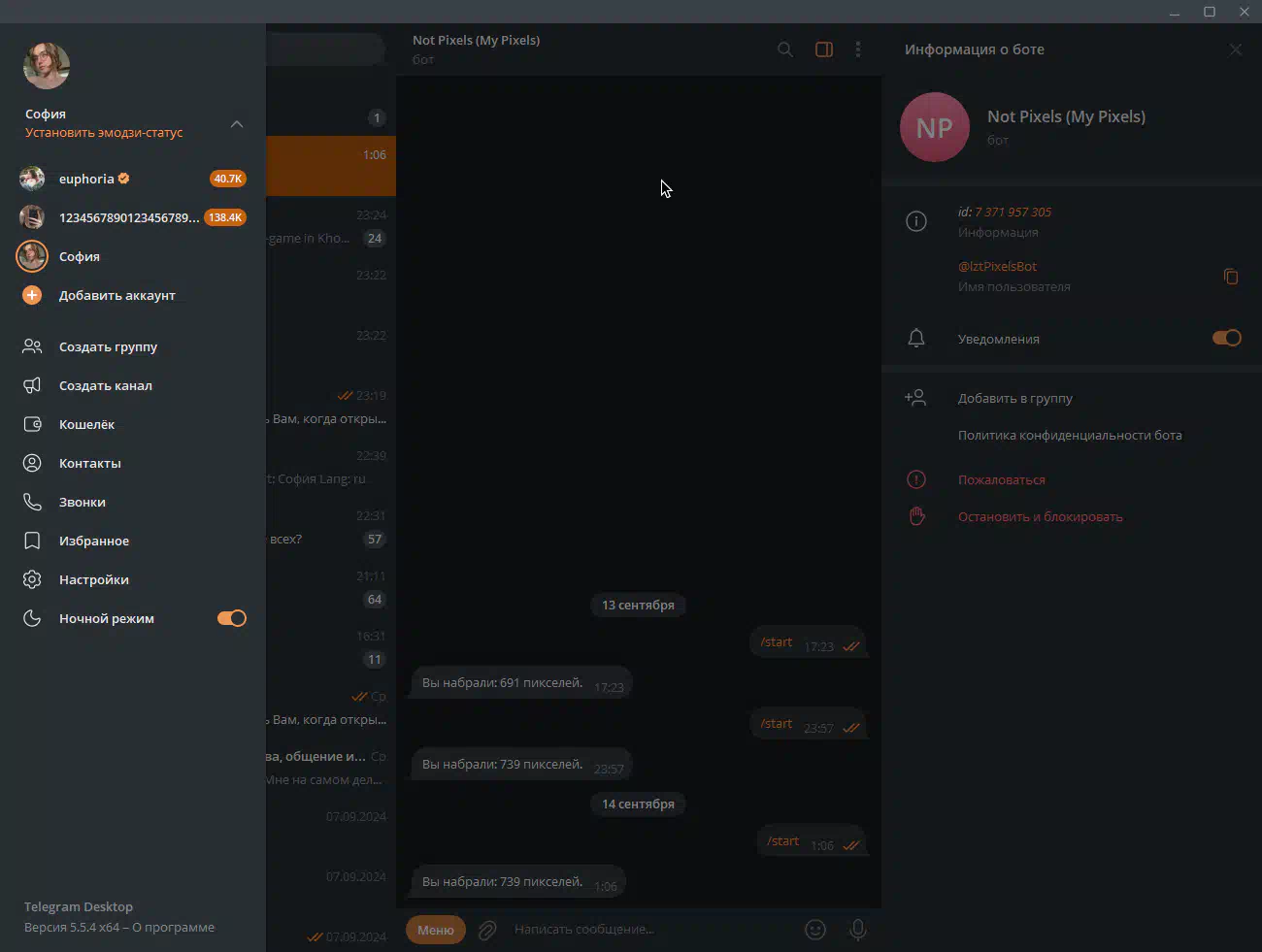The height and width of the screenshot is (952, 1262).
Task: Click the search icon in chat header
Action: click(x=784, y=49)
